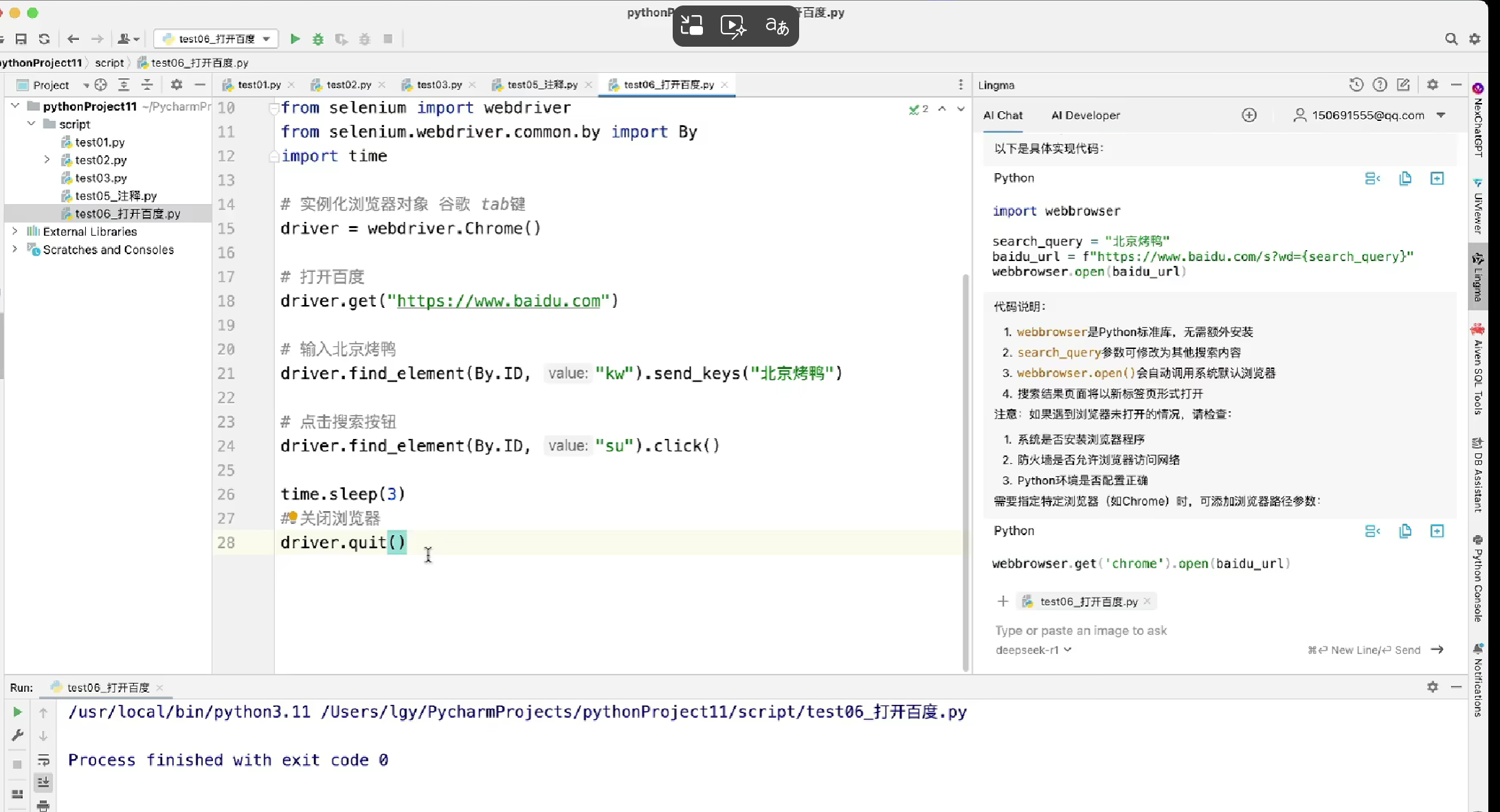The image size is (1500, 812).
Task: Go to next highlighted problem arrow in editor
Action: [x=961, y=109]
